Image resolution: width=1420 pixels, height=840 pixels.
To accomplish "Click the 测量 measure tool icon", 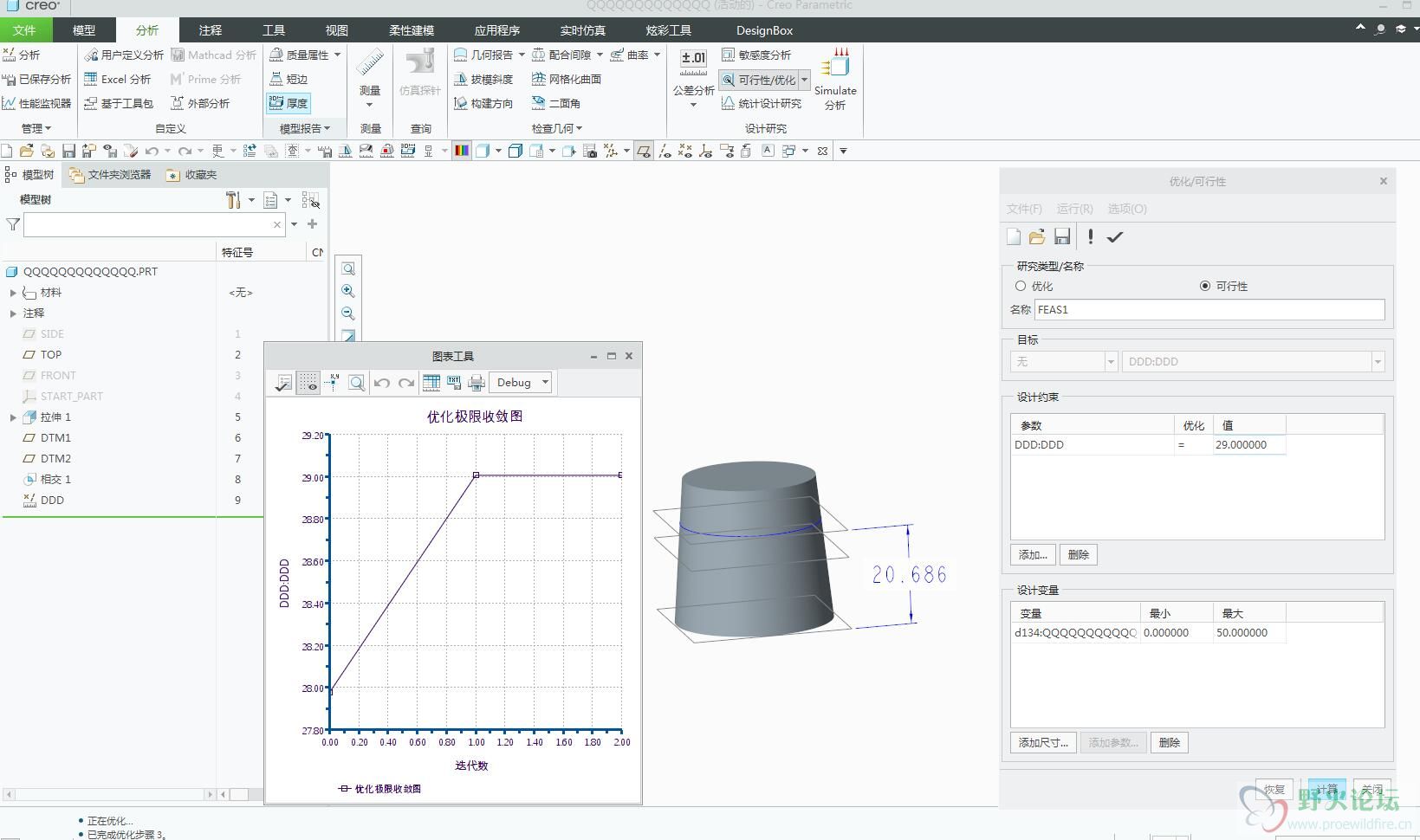I will pos(370,63).
